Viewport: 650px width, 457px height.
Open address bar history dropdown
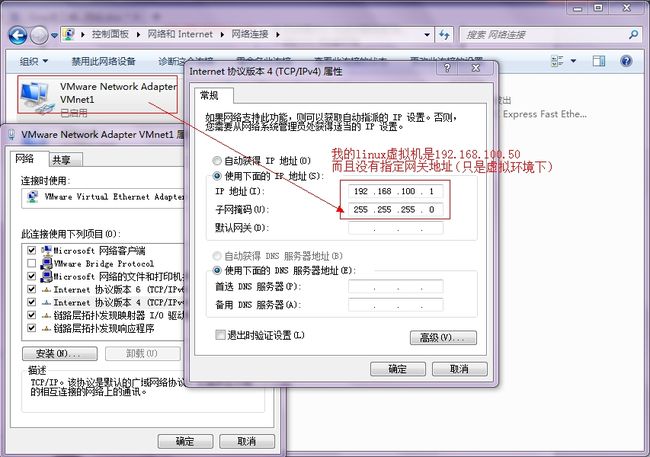tap(427, 34)
